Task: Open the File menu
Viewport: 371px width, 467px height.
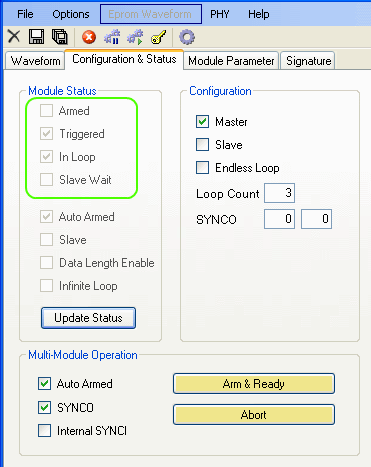Action: [25, 14]
